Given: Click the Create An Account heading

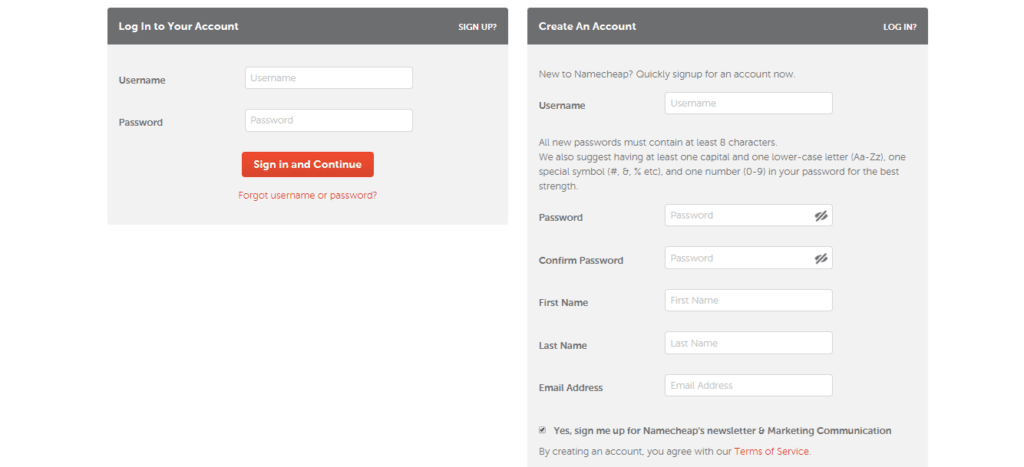Looking at the screenshot, I should 587,27.
